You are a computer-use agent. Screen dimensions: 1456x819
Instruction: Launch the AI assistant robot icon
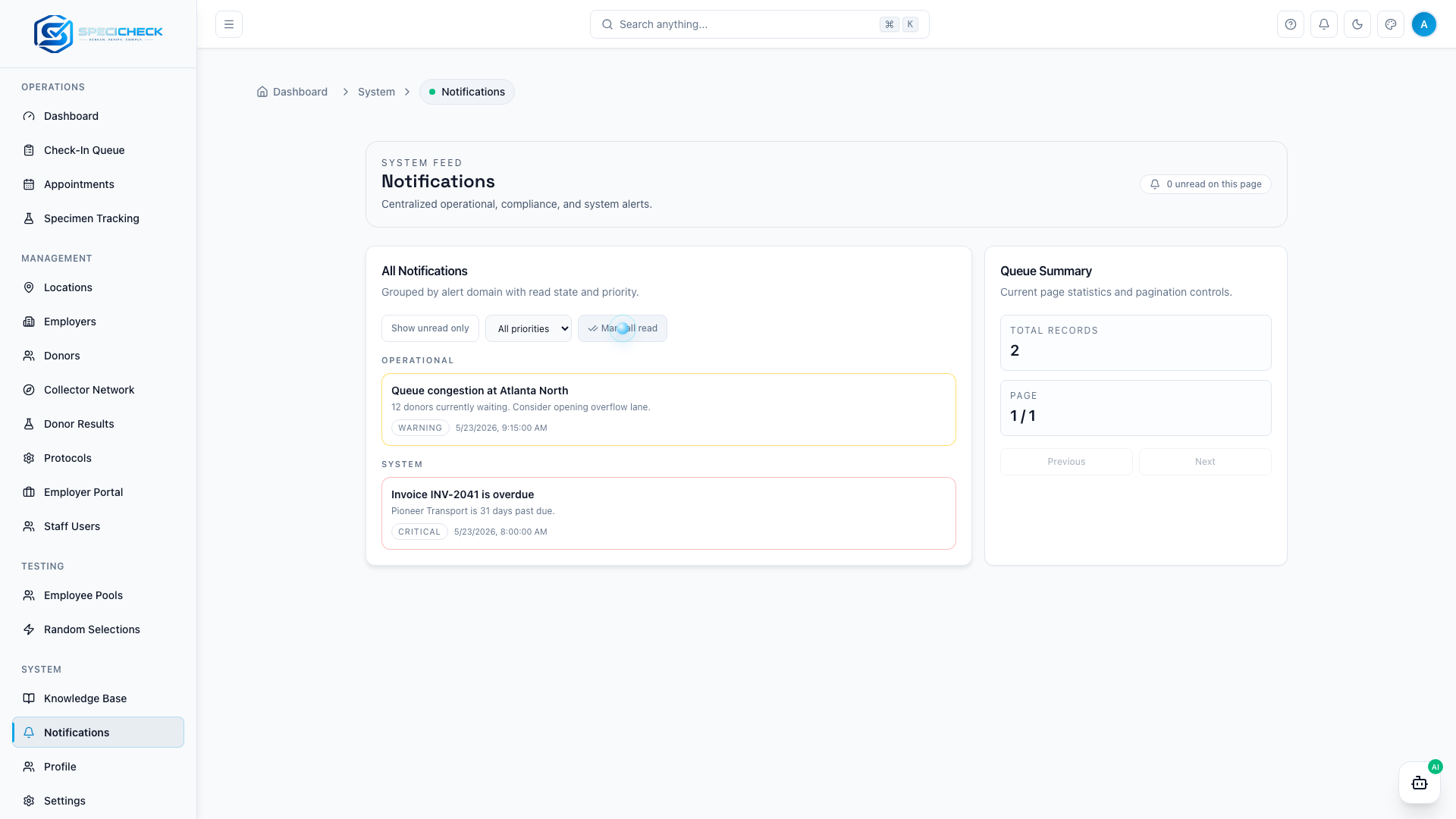point(1420,783)
